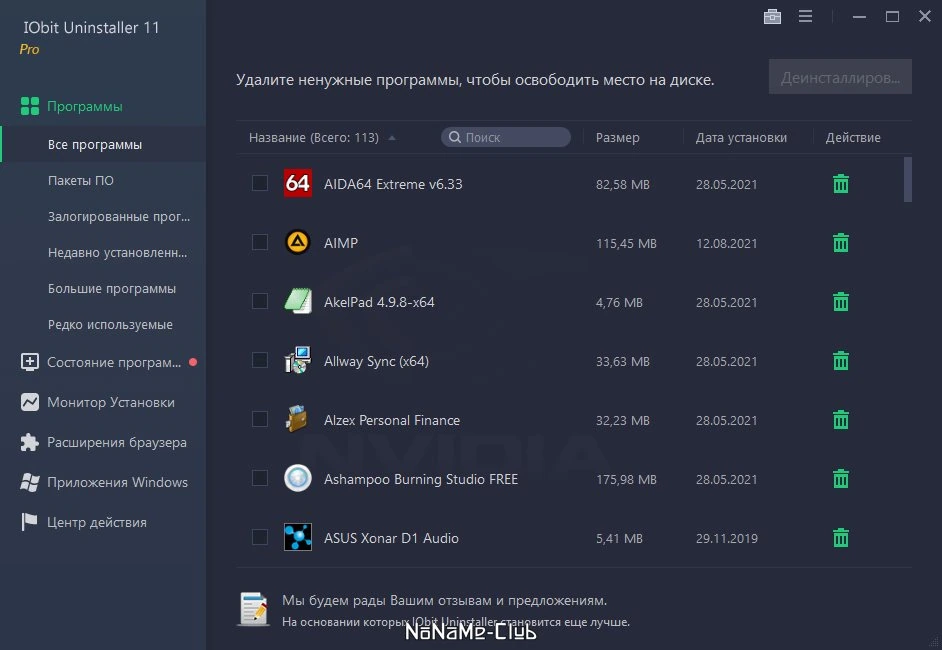This screenshot has height=650, width=942.
Task: Sort list by Размер column
Action: coord(617,138)
